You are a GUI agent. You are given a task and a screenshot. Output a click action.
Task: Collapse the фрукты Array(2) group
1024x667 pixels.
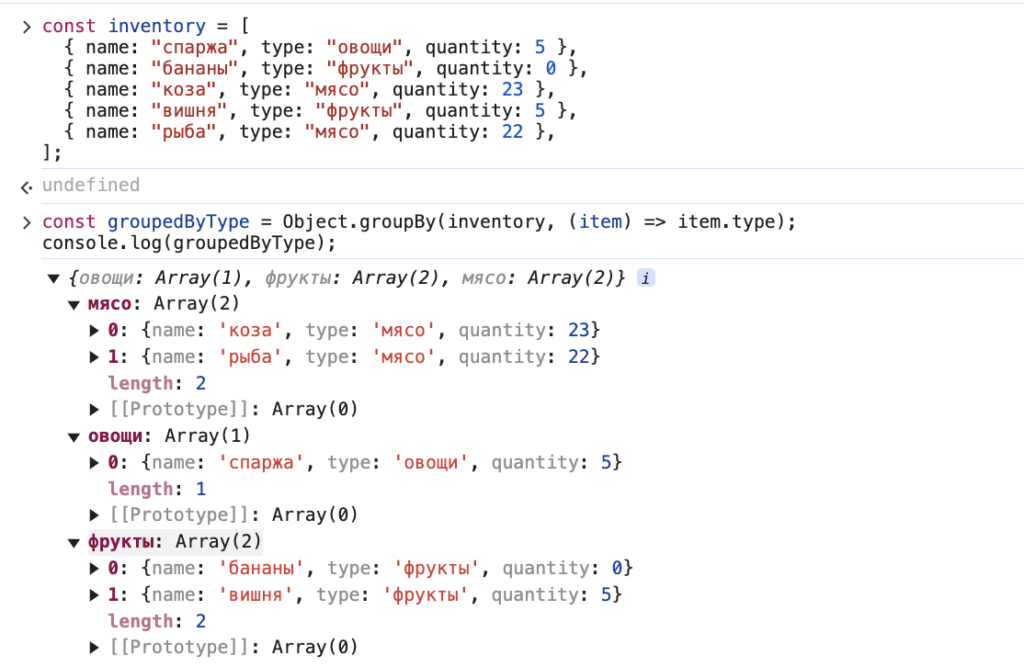74,542
